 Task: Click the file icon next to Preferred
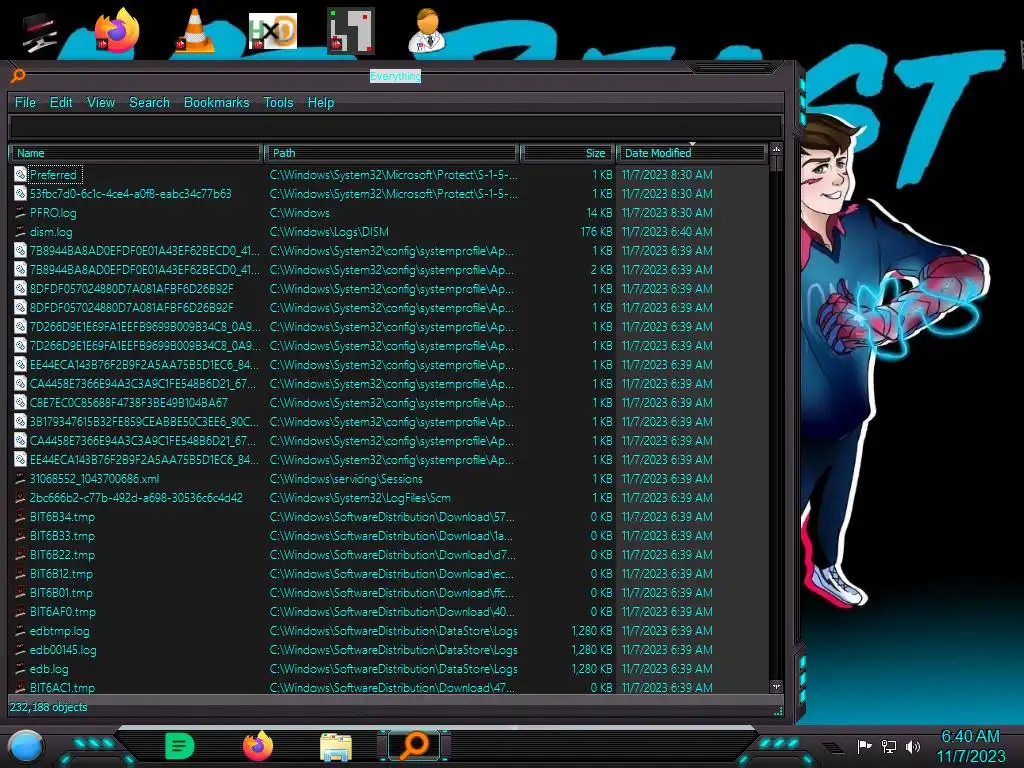20,174
